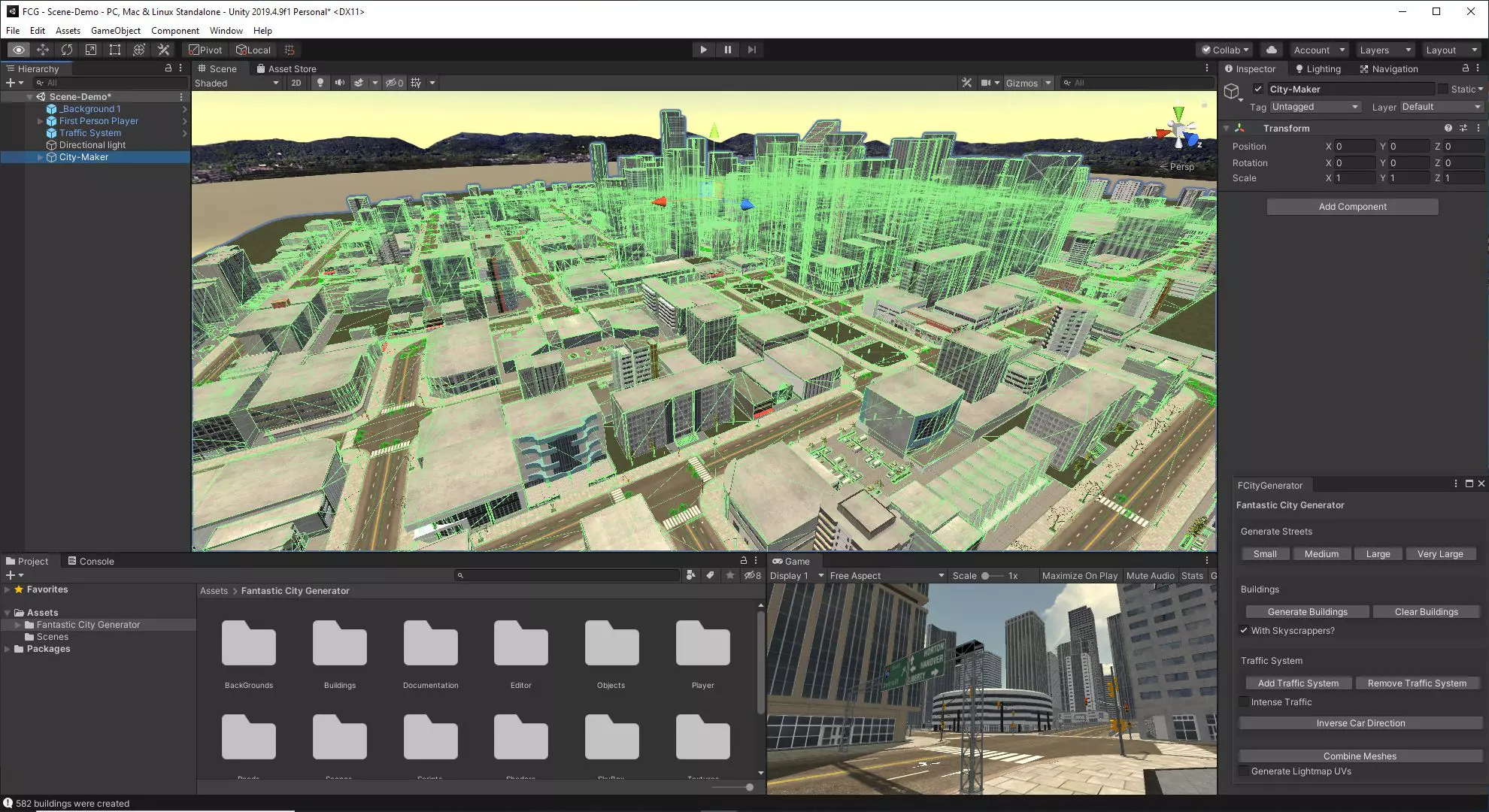Enable Intense Traffic checkbox
The height and width of the screenshot is (812, 1489).
click(1244, 702)
